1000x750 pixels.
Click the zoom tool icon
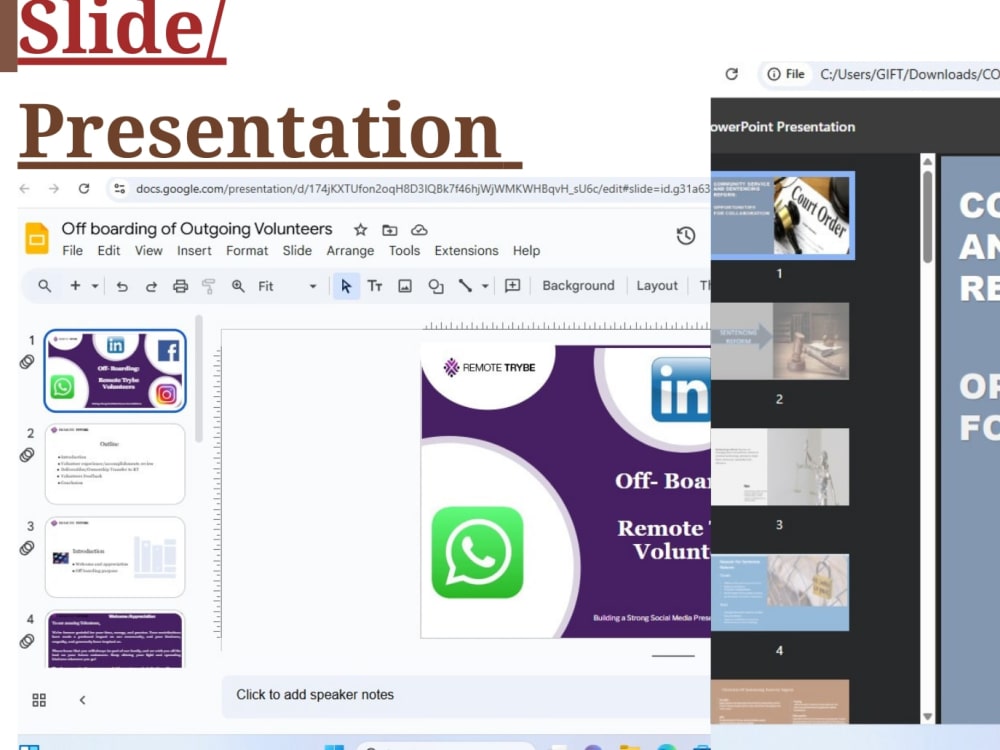click(238, 286)
